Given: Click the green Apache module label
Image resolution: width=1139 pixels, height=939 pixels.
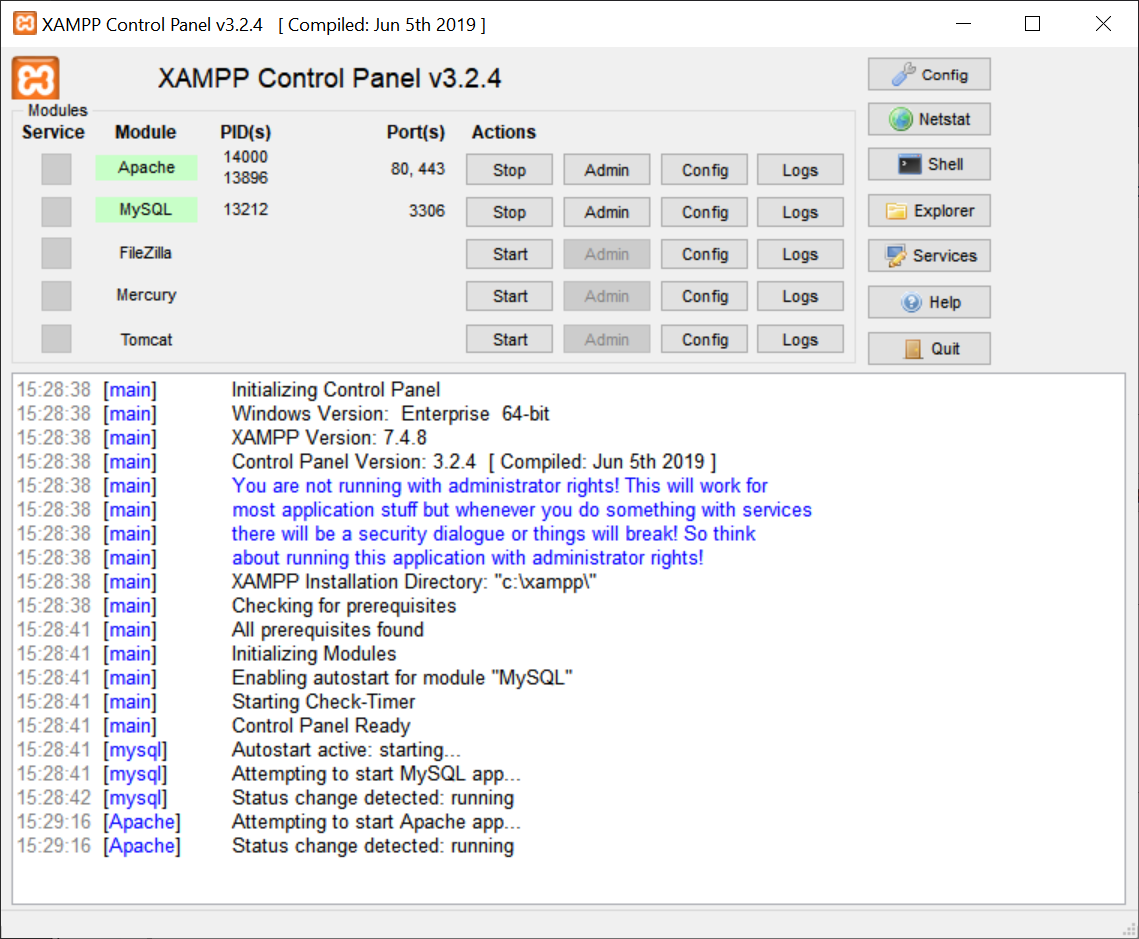Looking at the screenshot, I should click(x=146, y=168).
